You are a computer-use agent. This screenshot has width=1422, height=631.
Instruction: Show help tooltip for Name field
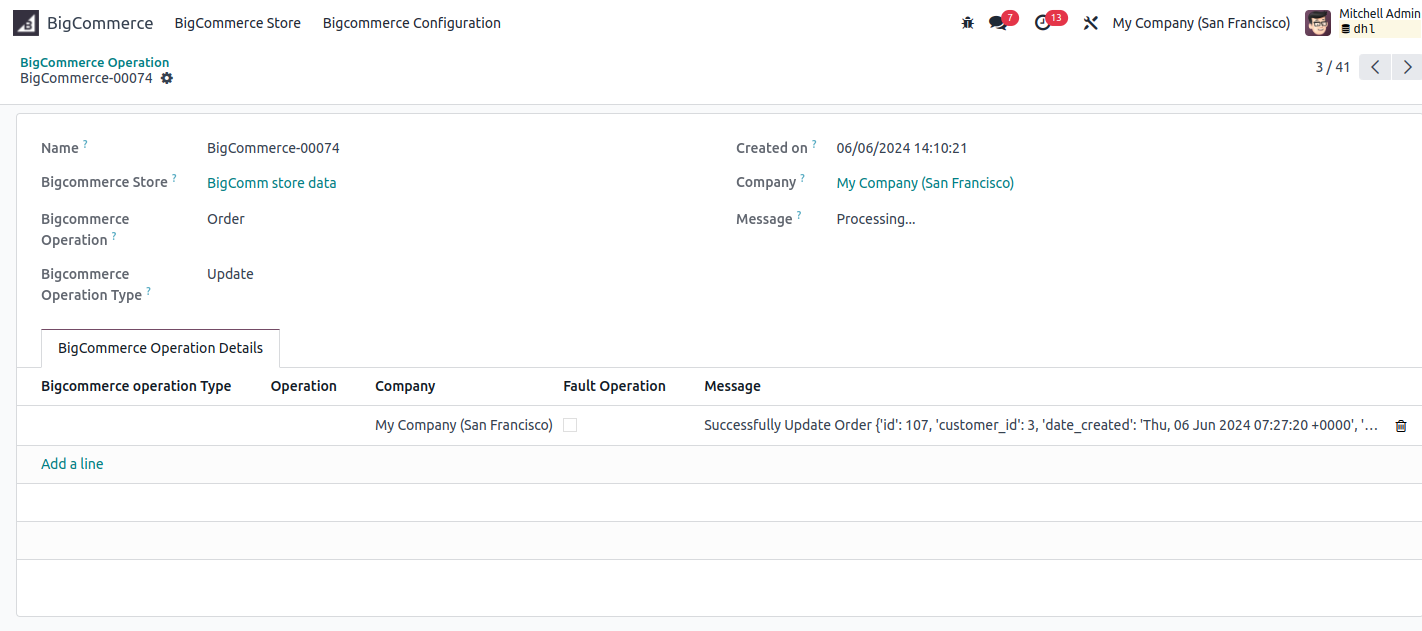coord(85,144)
